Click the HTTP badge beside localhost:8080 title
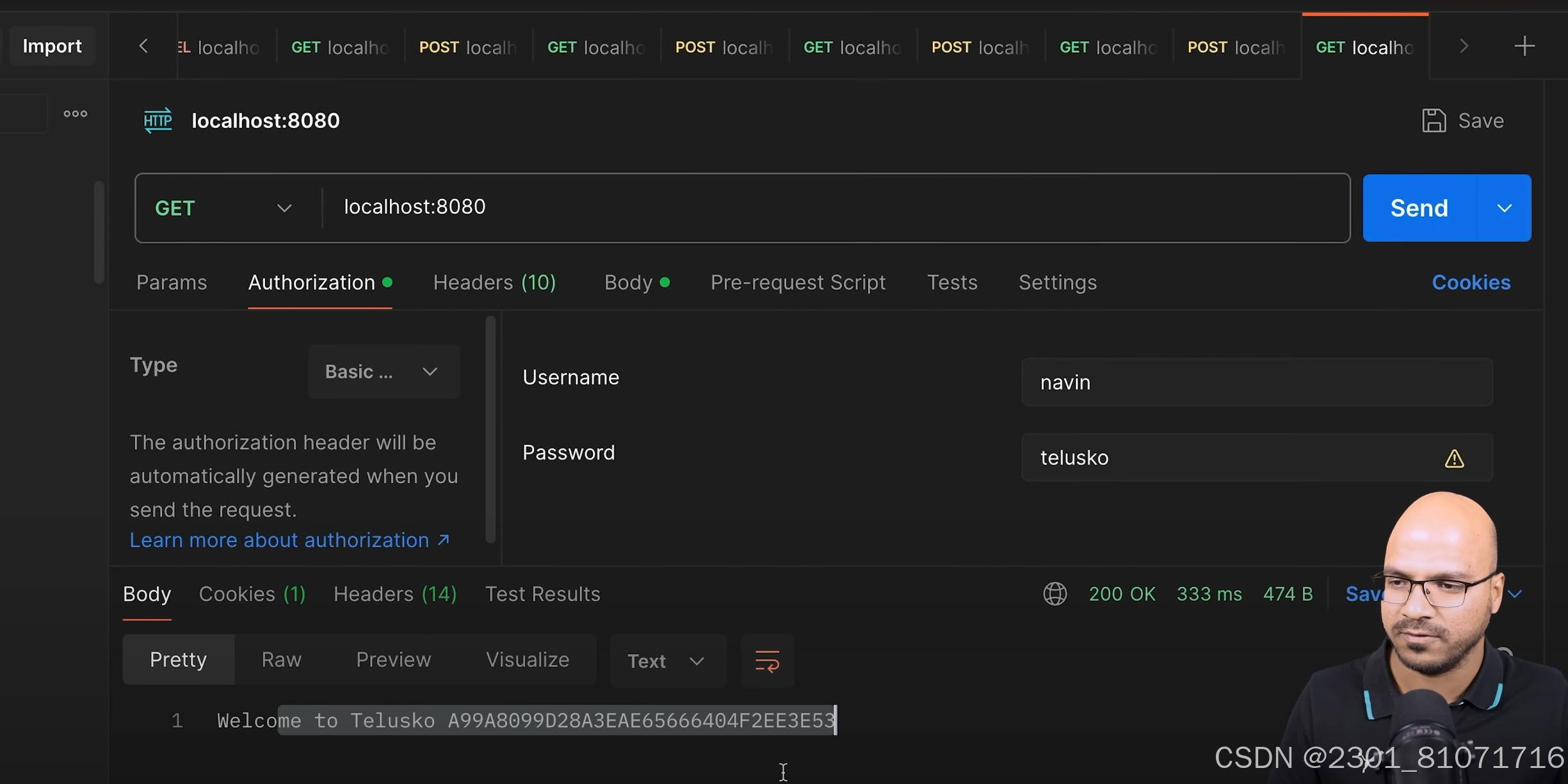This screenshot has width=1568, height=784. 157,120
